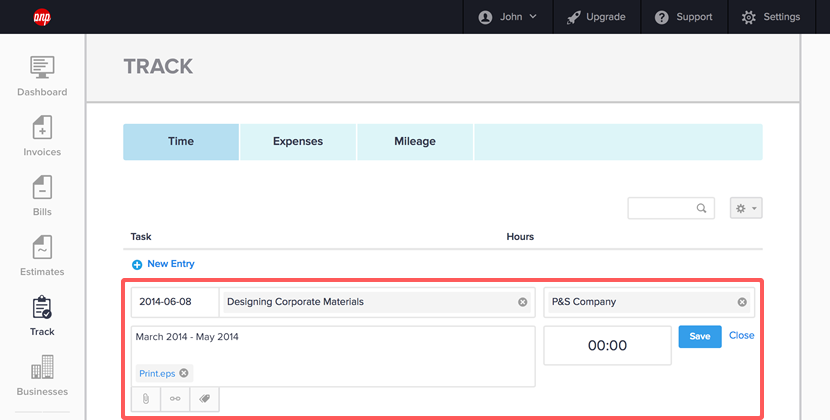Select the Track sidebar icon
The width and height of the screenshot is (830, 420).
[x=42, y=307]
